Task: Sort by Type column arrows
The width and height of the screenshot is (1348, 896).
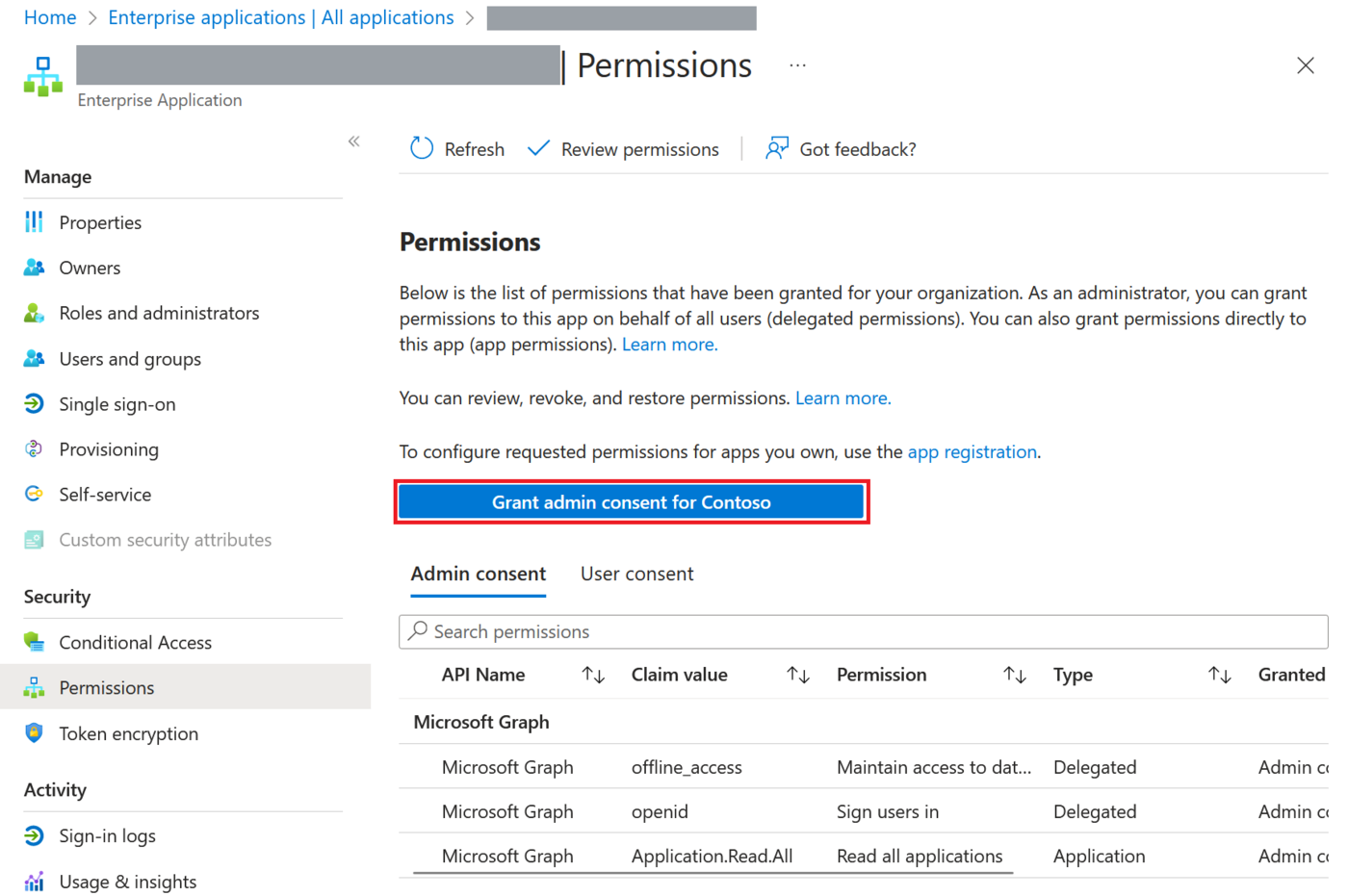Action: 1220,676
